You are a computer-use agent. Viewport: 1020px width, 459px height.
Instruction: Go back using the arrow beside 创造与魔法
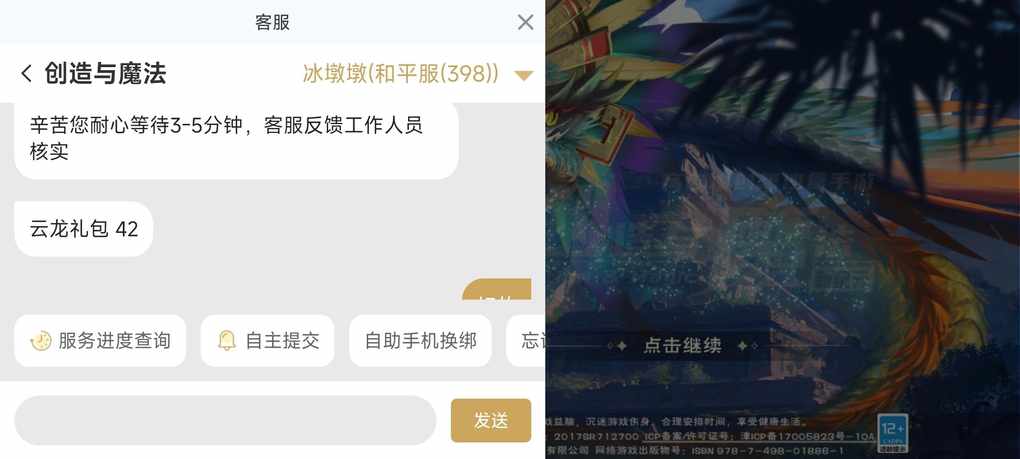26,73
